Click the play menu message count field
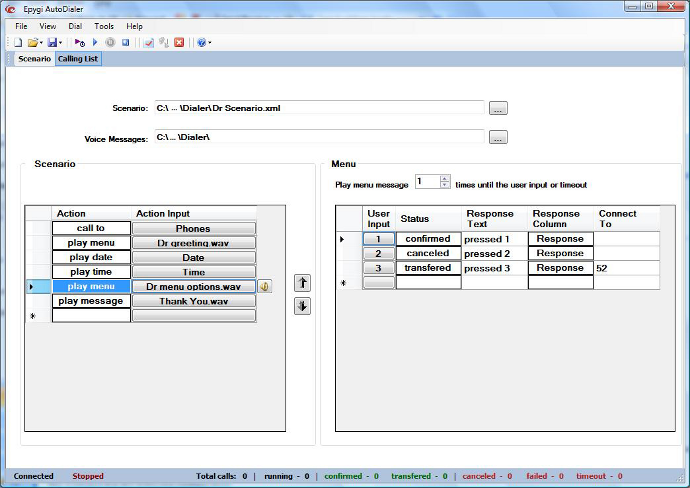Viewport: 690px width, 488px height. 428,181
